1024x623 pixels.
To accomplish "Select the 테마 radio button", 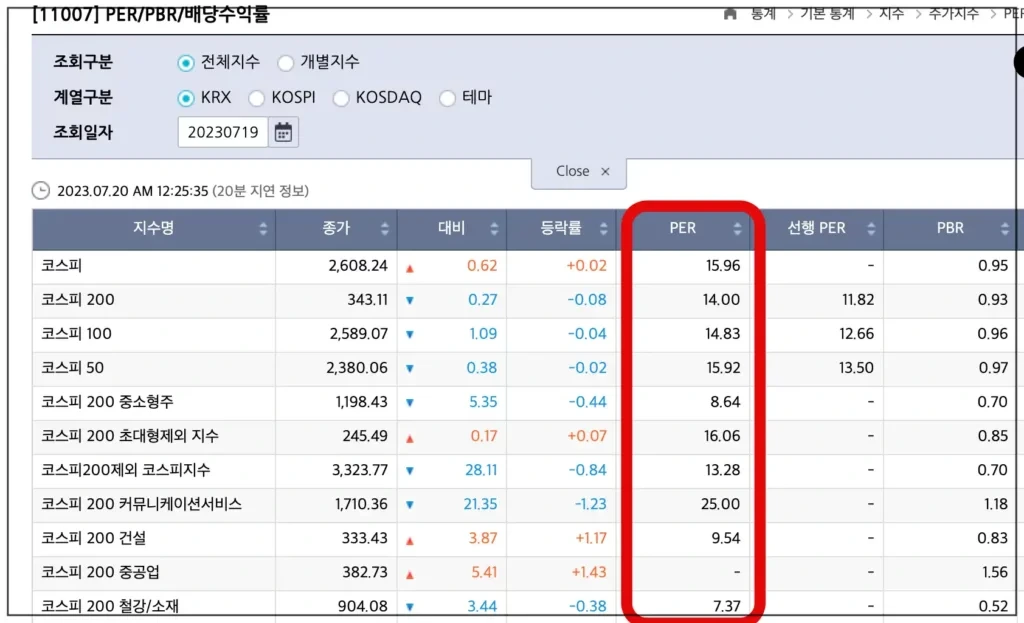I will pyautogui.click(x=447, y=98).
